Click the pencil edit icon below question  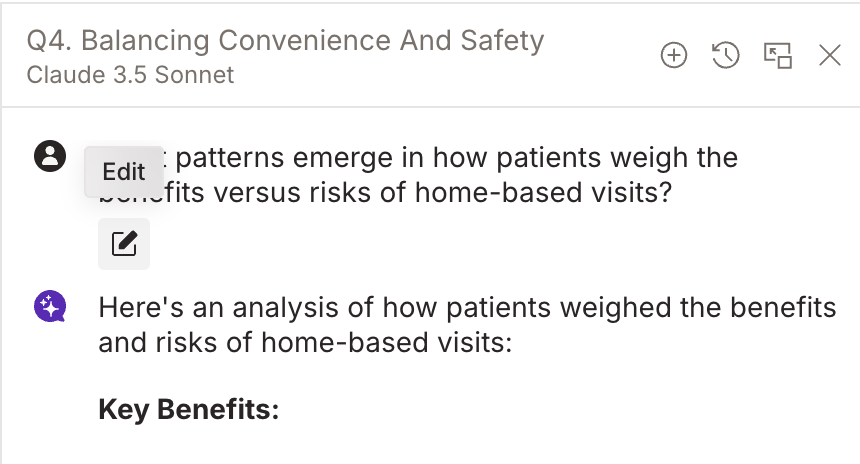point(124,244)
